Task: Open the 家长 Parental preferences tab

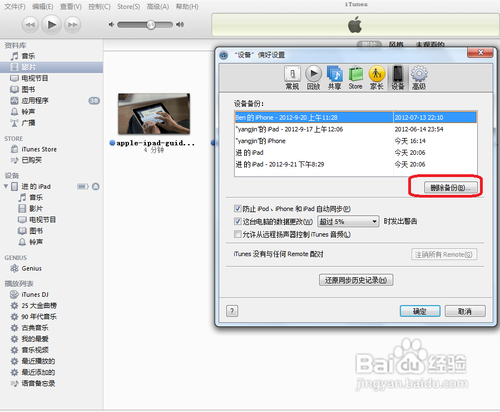Action: click(377, 78)
